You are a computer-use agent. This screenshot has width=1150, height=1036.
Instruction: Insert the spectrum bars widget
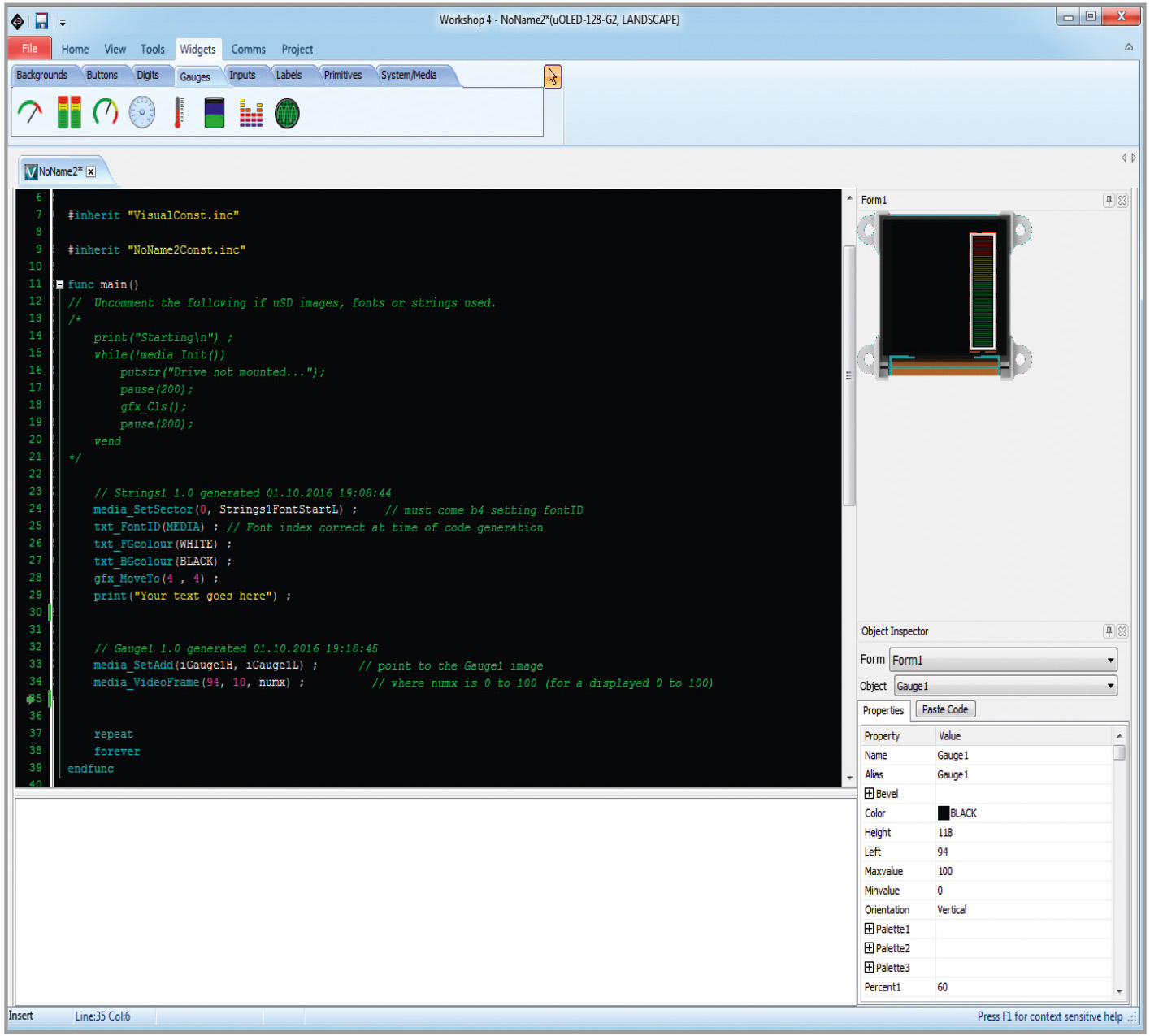(x=251, y=113)
